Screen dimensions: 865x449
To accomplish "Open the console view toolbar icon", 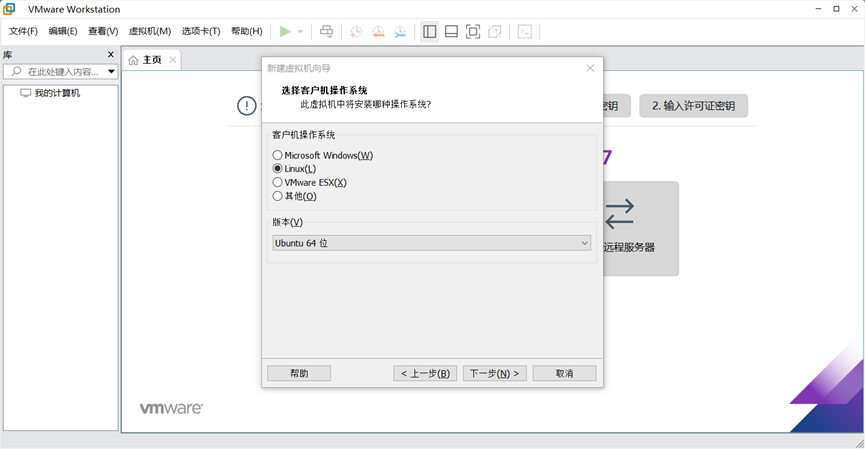I will tap(525, 31).
